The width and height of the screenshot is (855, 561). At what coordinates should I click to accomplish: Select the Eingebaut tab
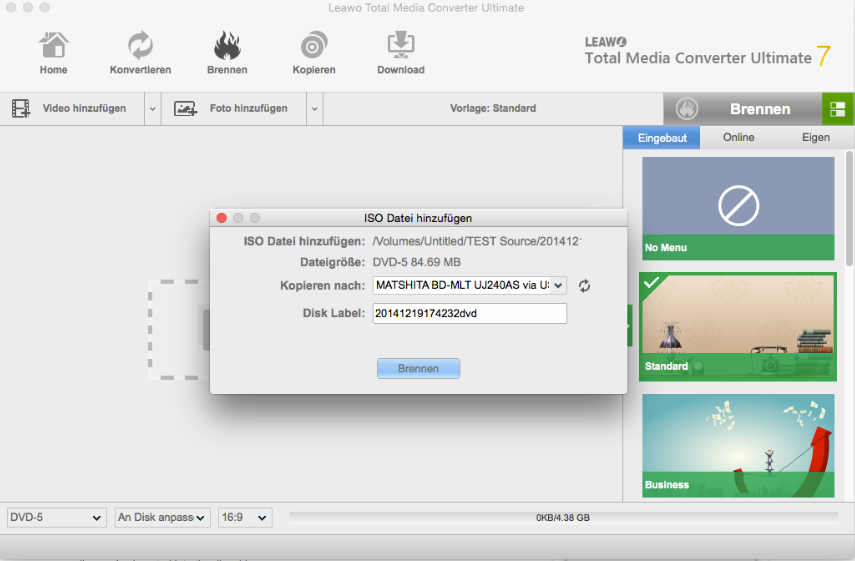coord(662,138)
